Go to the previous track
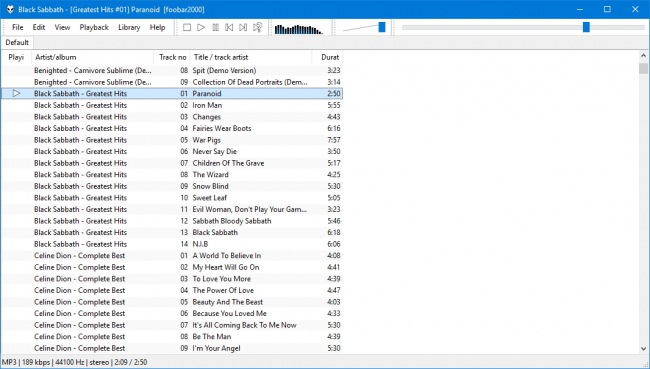This screenshot has height=369, width=650. pos(229,27)
